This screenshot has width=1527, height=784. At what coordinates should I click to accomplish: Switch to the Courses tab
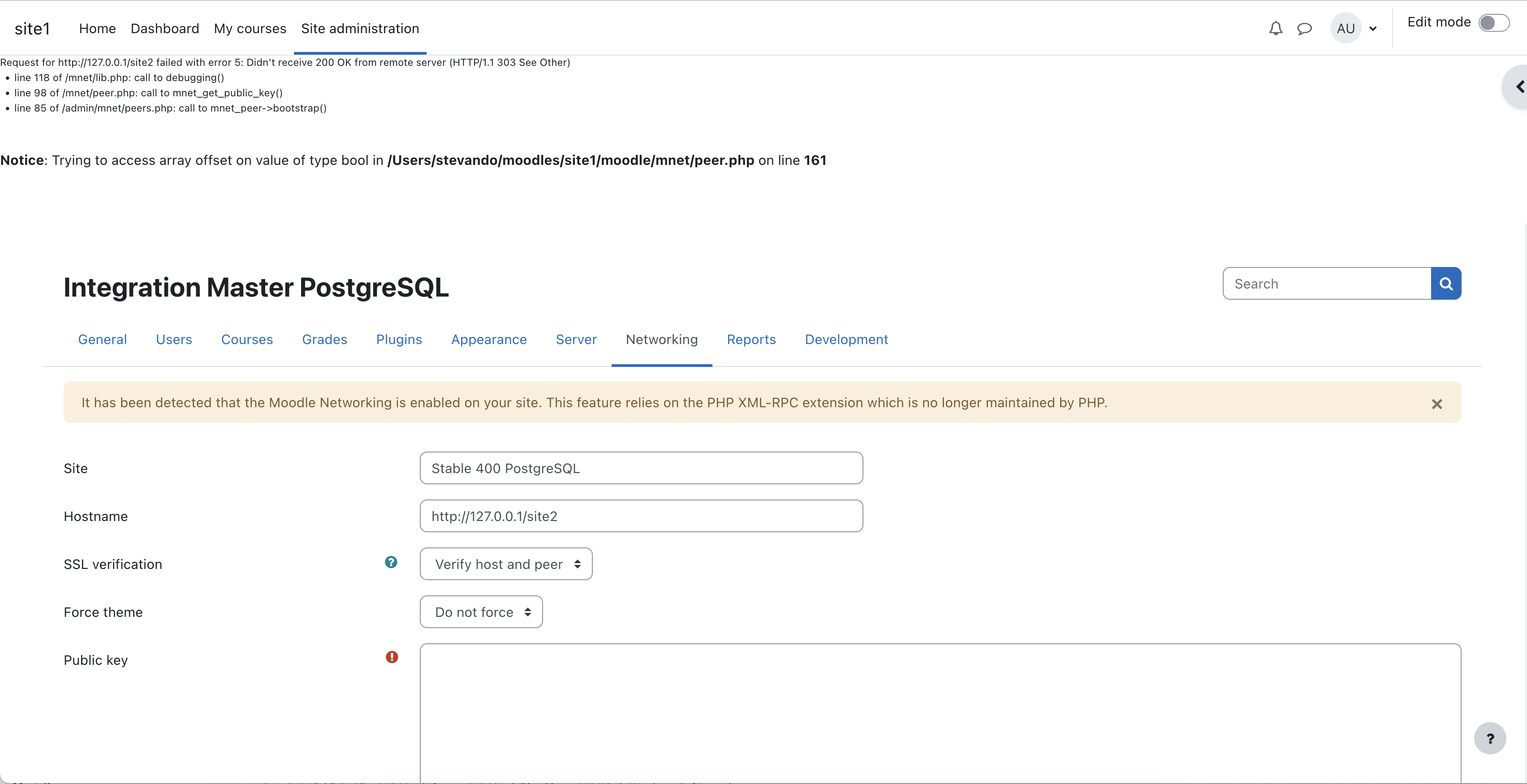[247, 340]
